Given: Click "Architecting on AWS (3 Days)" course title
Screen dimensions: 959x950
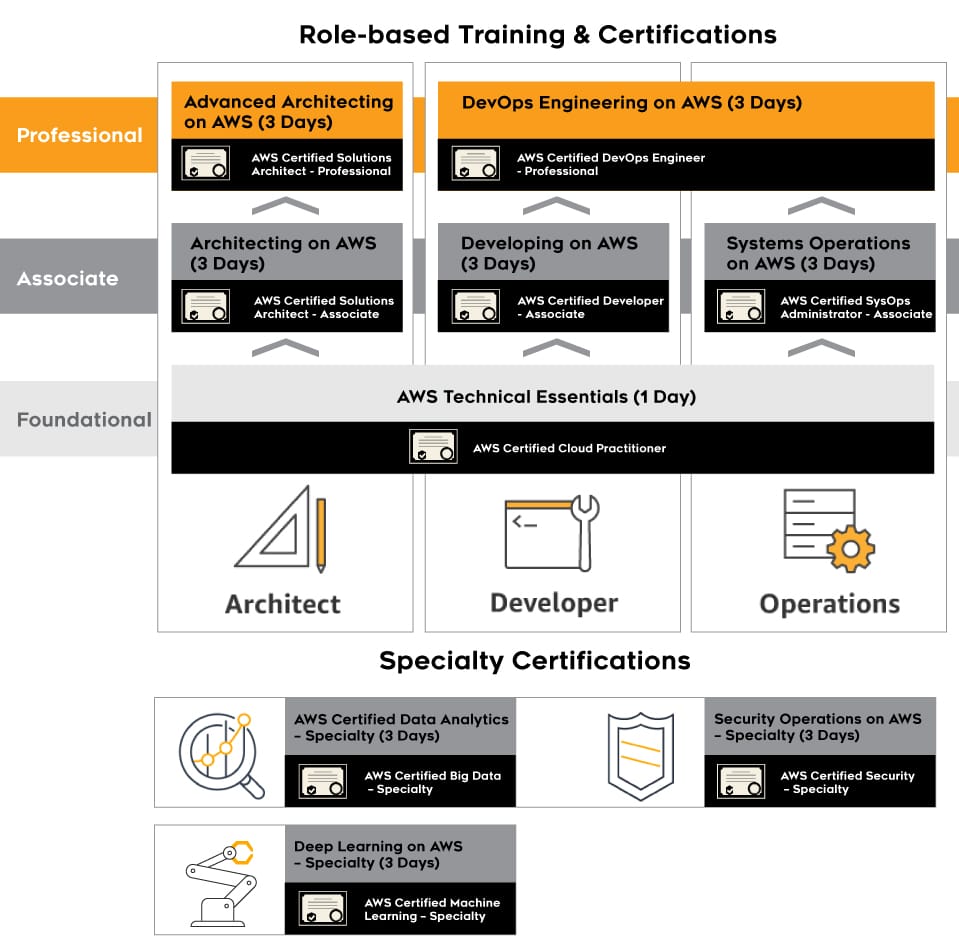Looking at the screenshot, I should tap(283, 253).
